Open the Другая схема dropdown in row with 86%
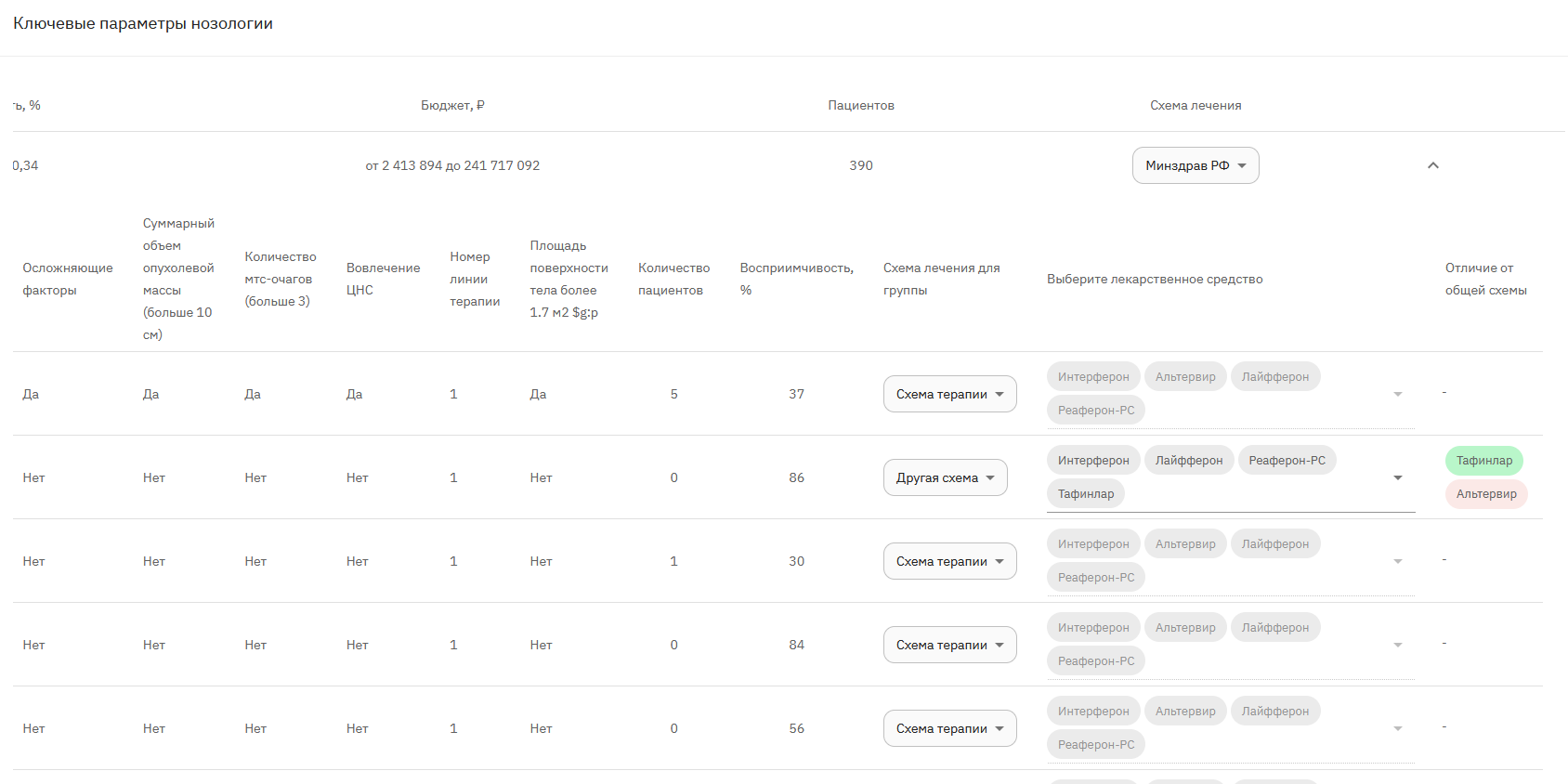This screenshot has height=784, width=1568. coord(945,477)
